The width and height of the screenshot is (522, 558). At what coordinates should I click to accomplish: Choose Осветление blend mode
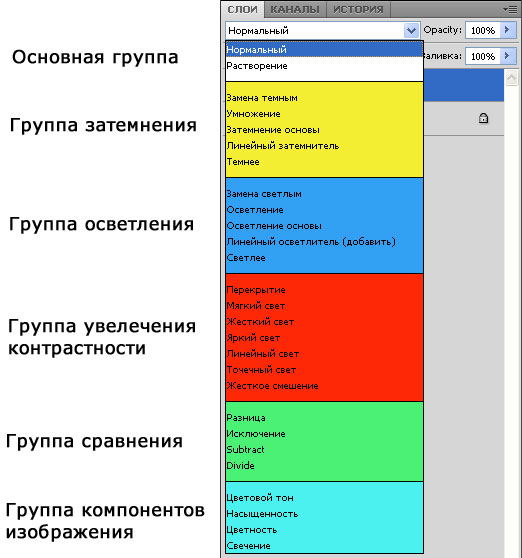[324, 210]
